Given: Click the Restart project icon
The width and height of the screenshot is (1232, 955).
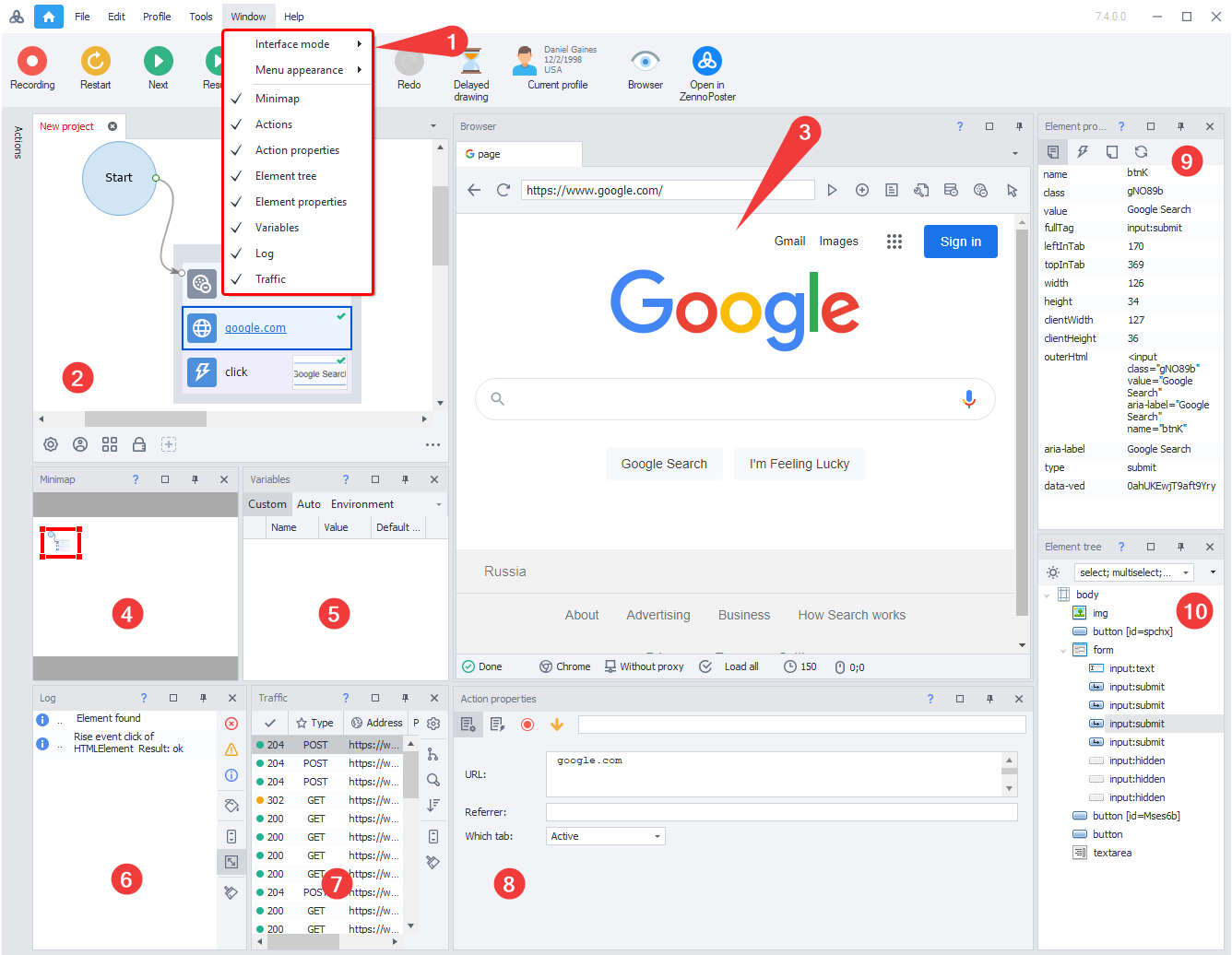Looking at the screenshot, I should tap(95, 62).
